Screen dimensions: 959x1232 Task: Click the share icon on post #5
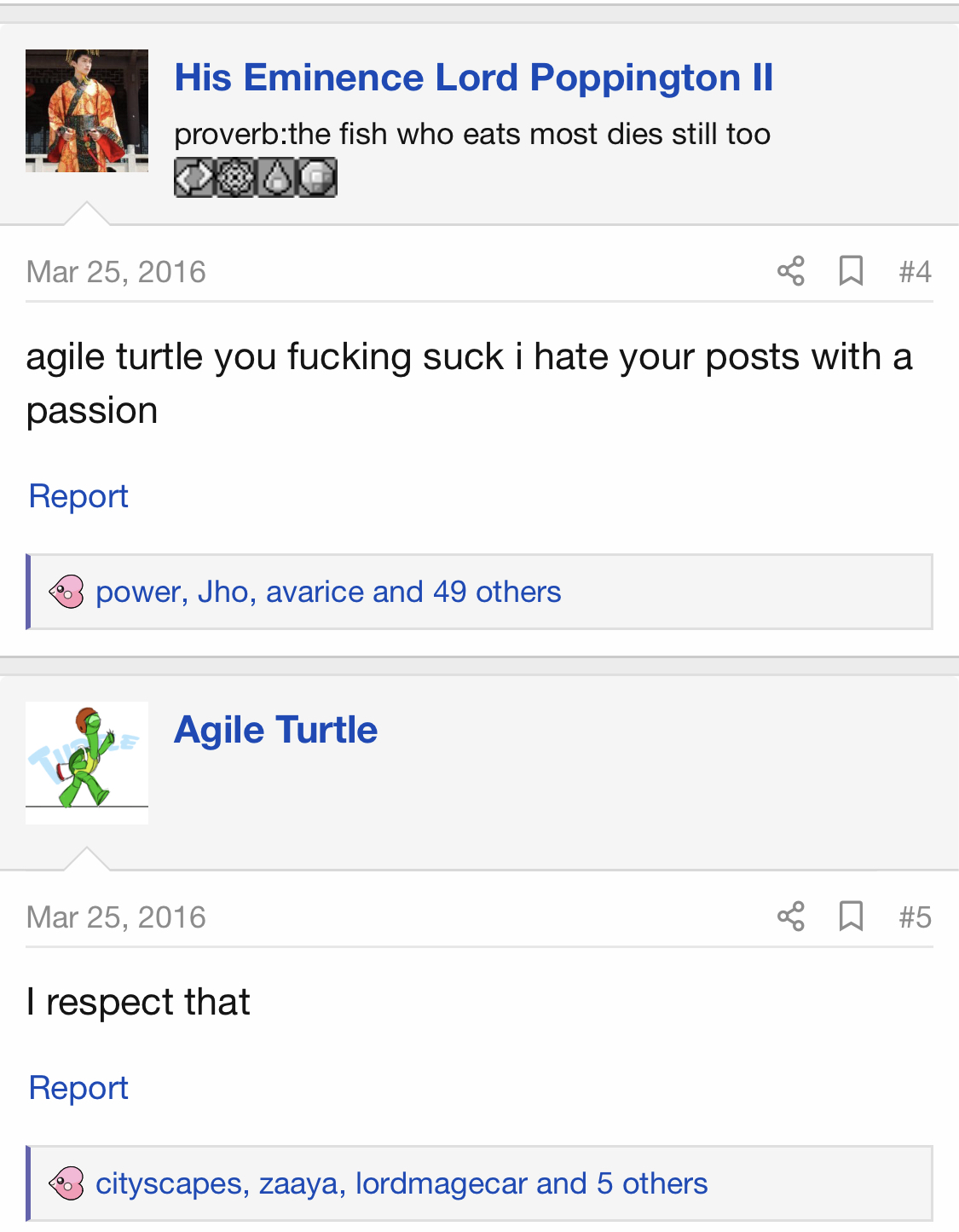[790, 917]
